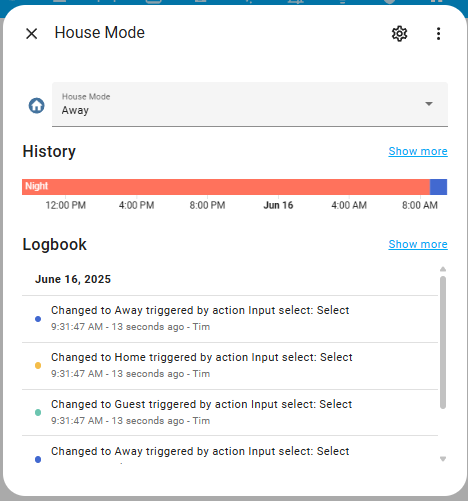Show more history
Viewport: 468px width, 501px height.
pyautogui.click(x=418, y=151)
